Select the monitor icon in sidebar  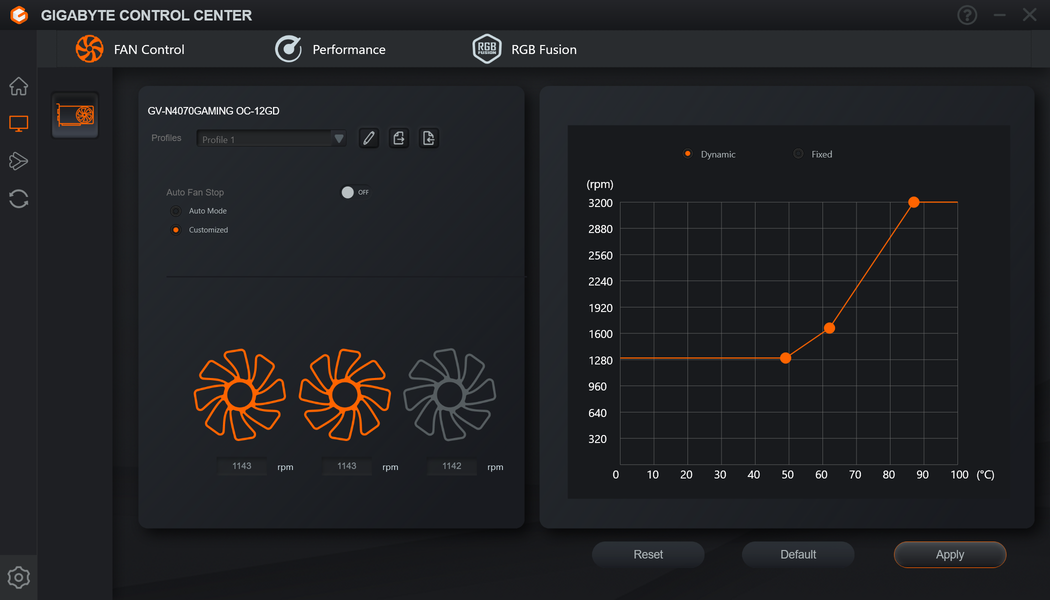pyautogui.click(x=19, y=123)
